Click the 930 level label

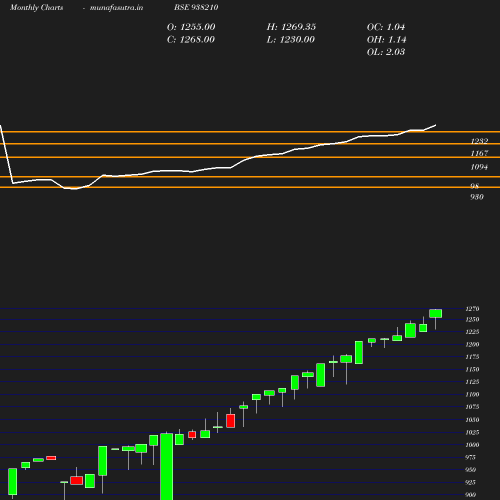click(x=477, y=197)
